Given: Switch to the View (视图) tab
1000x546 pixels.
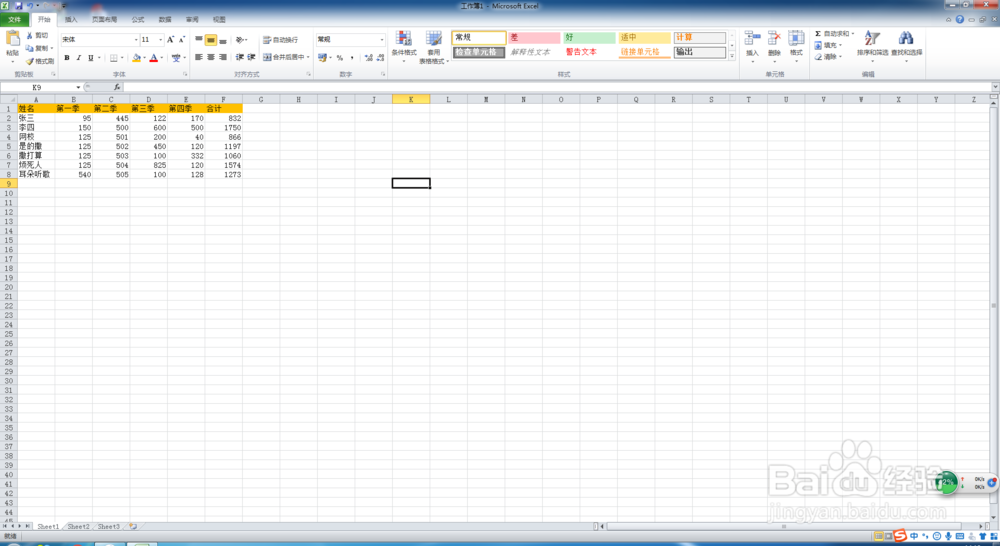Looking at the screenshot, I should point(219,20).
